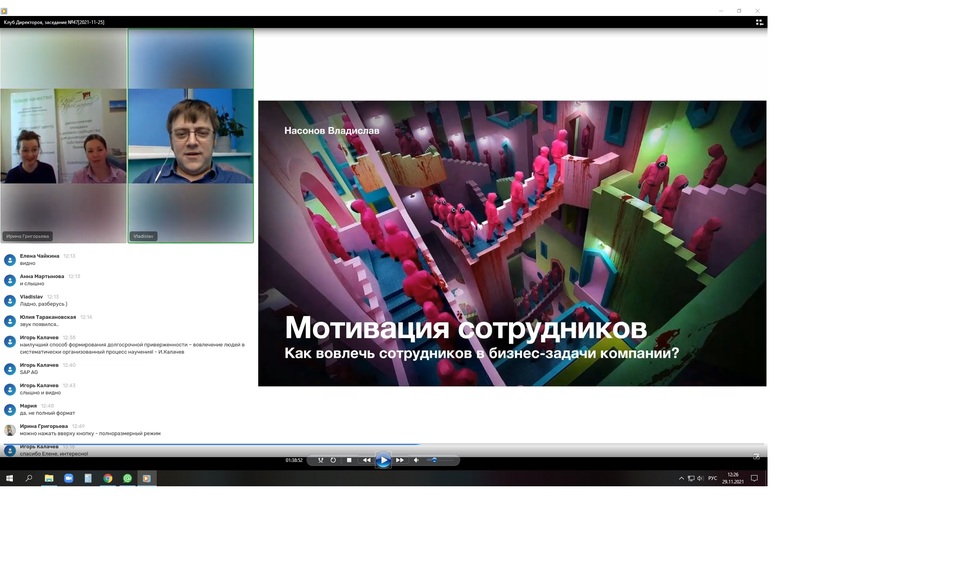Toggle repeat mode in the player

click(x=333, y=460)
